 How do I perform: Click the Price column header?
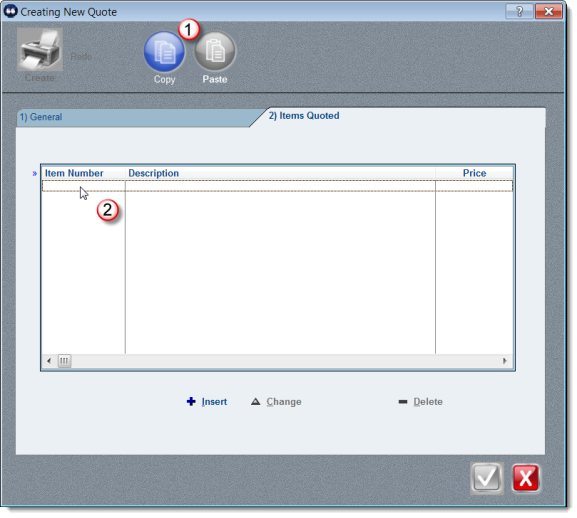coord(474,173)
